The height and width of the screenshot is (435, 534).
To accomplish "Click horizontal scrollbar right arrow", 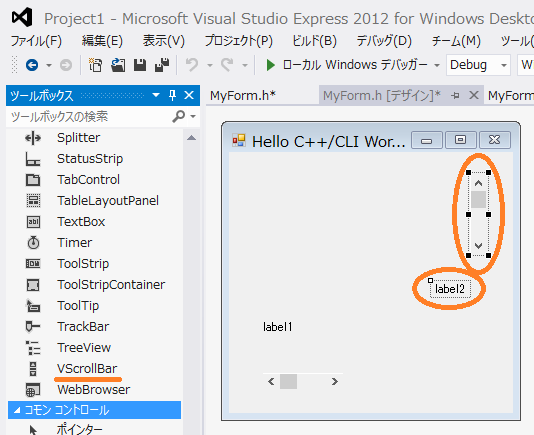I will pos(335,381).
